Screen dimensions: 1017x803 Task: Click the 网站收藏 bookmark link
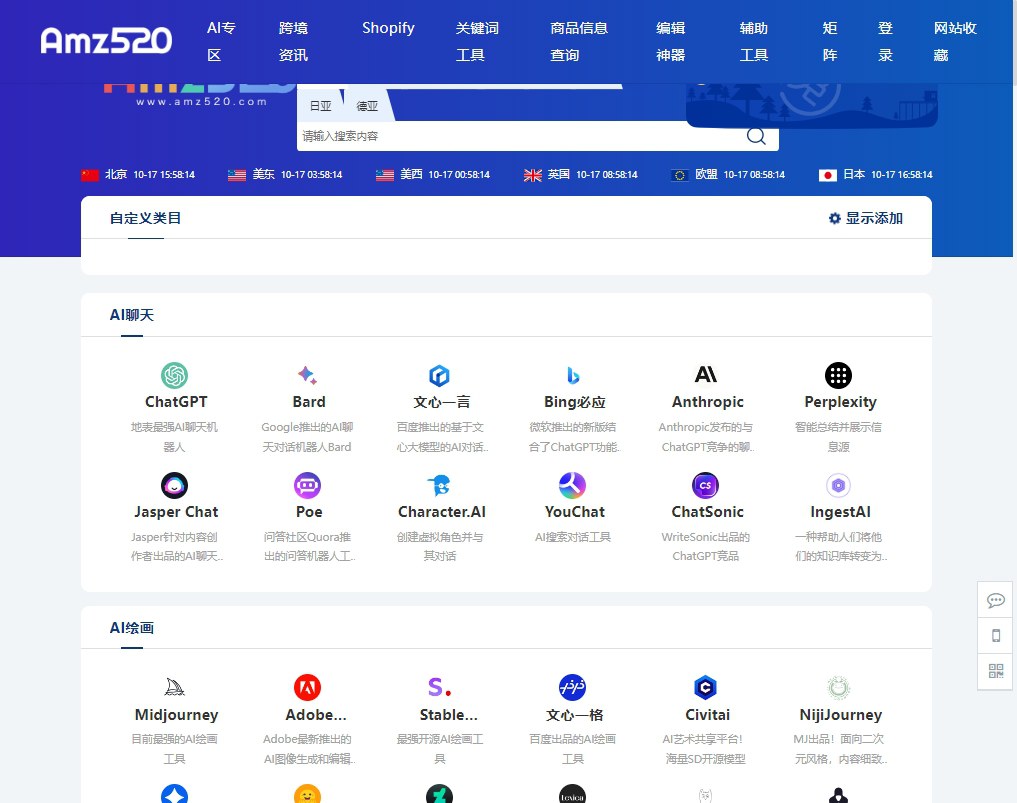955,42
